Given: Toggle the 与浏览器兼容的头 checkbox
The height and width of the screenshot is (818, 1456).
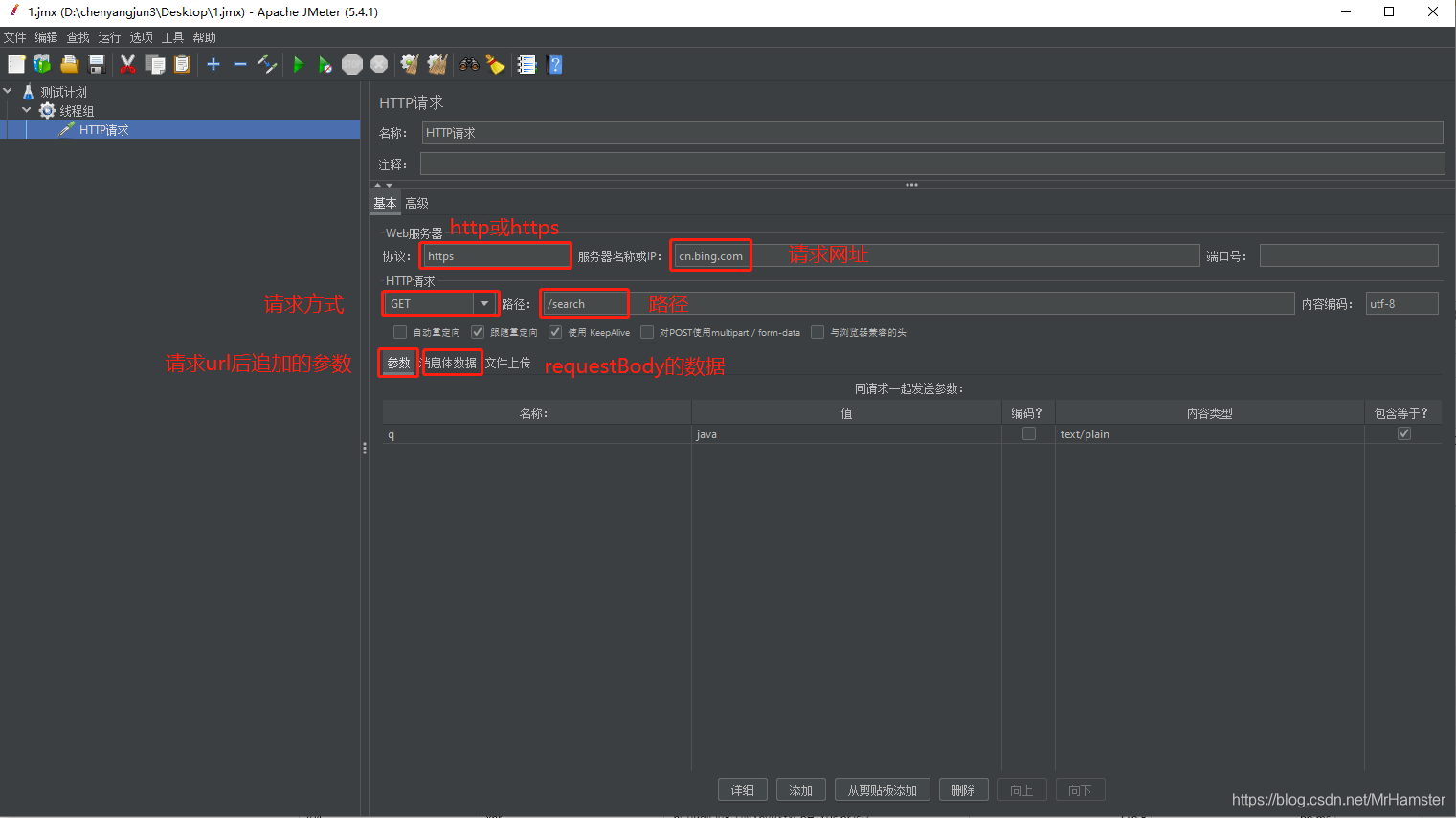Looking at the screenshot, I should (x=818, y=332).
